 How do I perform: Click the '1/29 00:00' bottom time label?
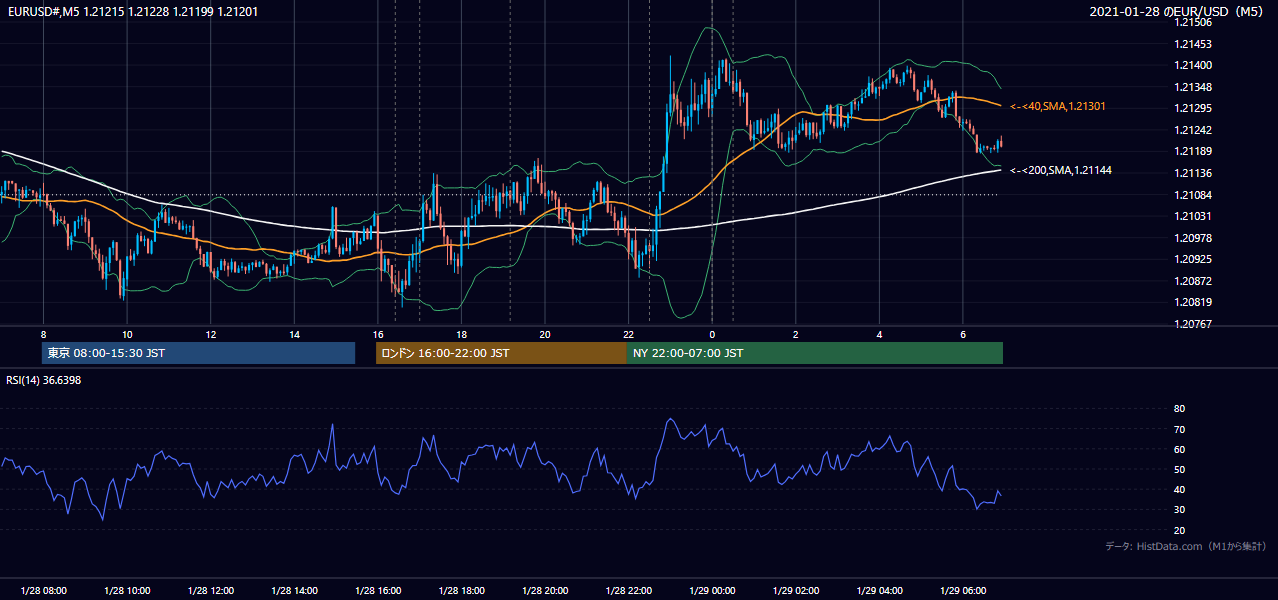(712, 591)
